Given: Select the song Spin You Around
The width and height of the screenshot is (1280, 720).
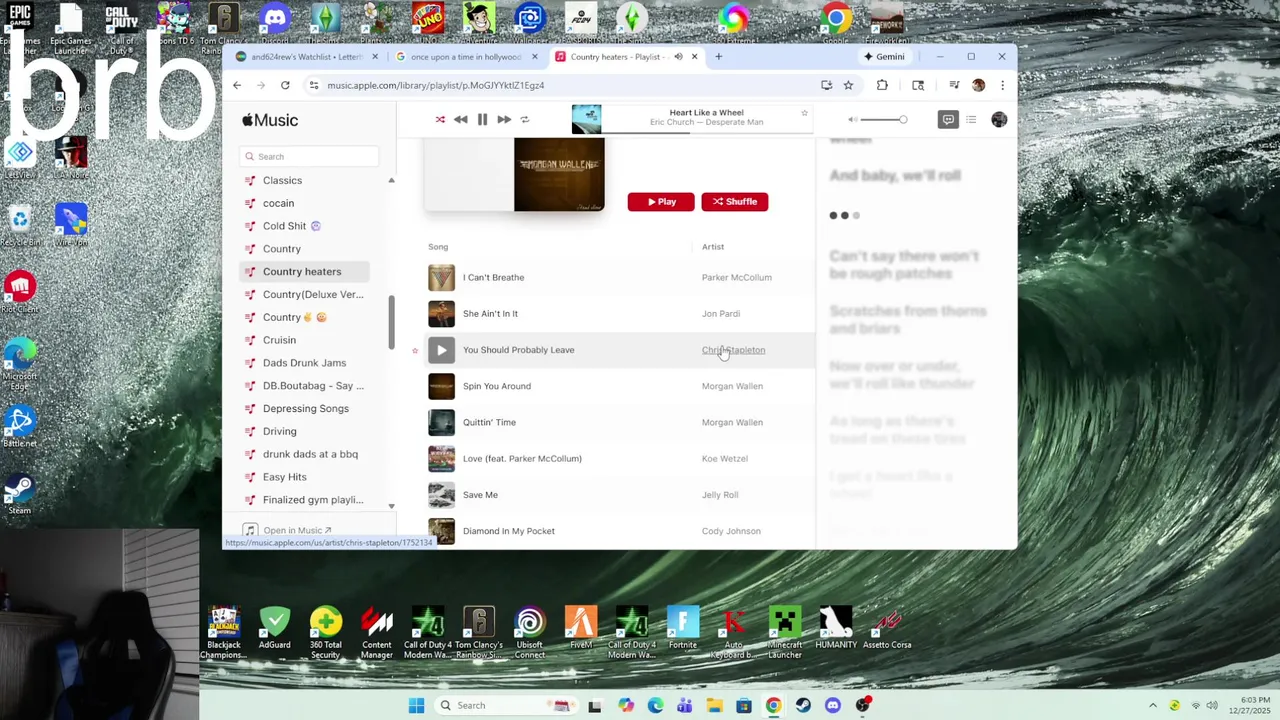Looking at the screenshot, I should coord(497,386).
